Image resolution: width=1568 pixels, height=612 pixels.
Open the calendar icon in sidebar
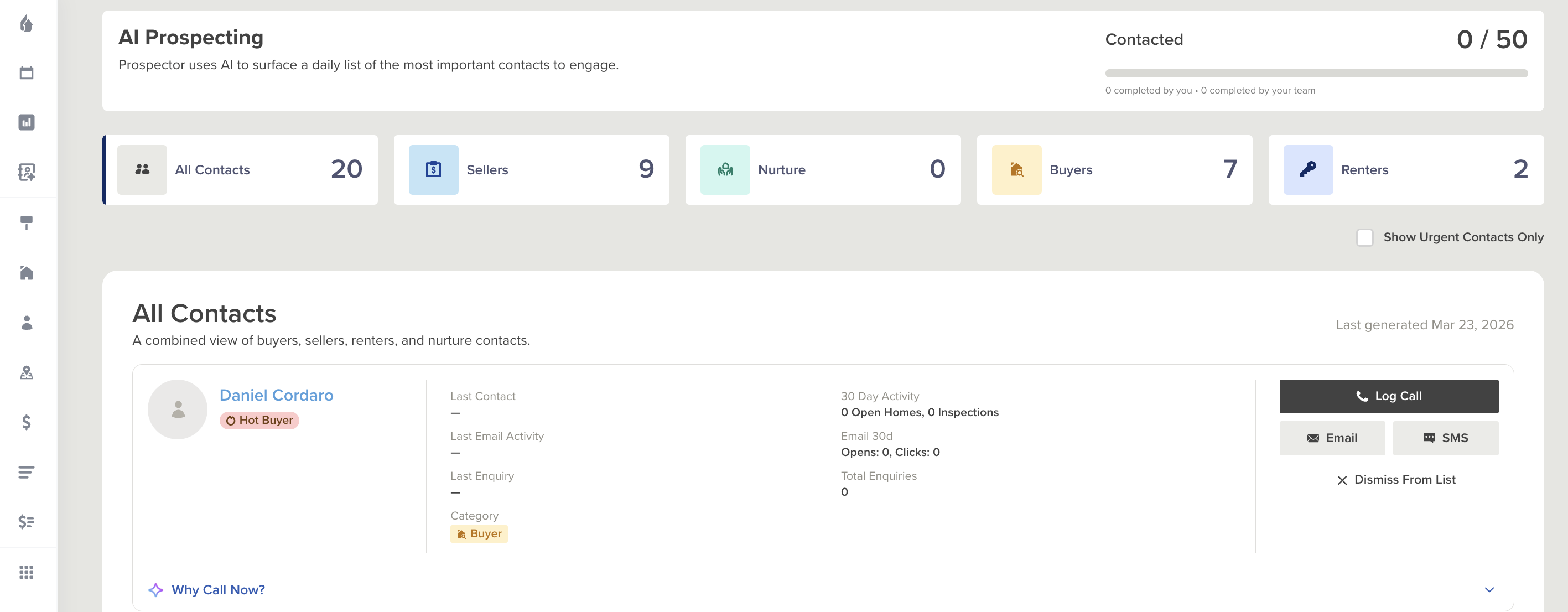tap(26, 72)
